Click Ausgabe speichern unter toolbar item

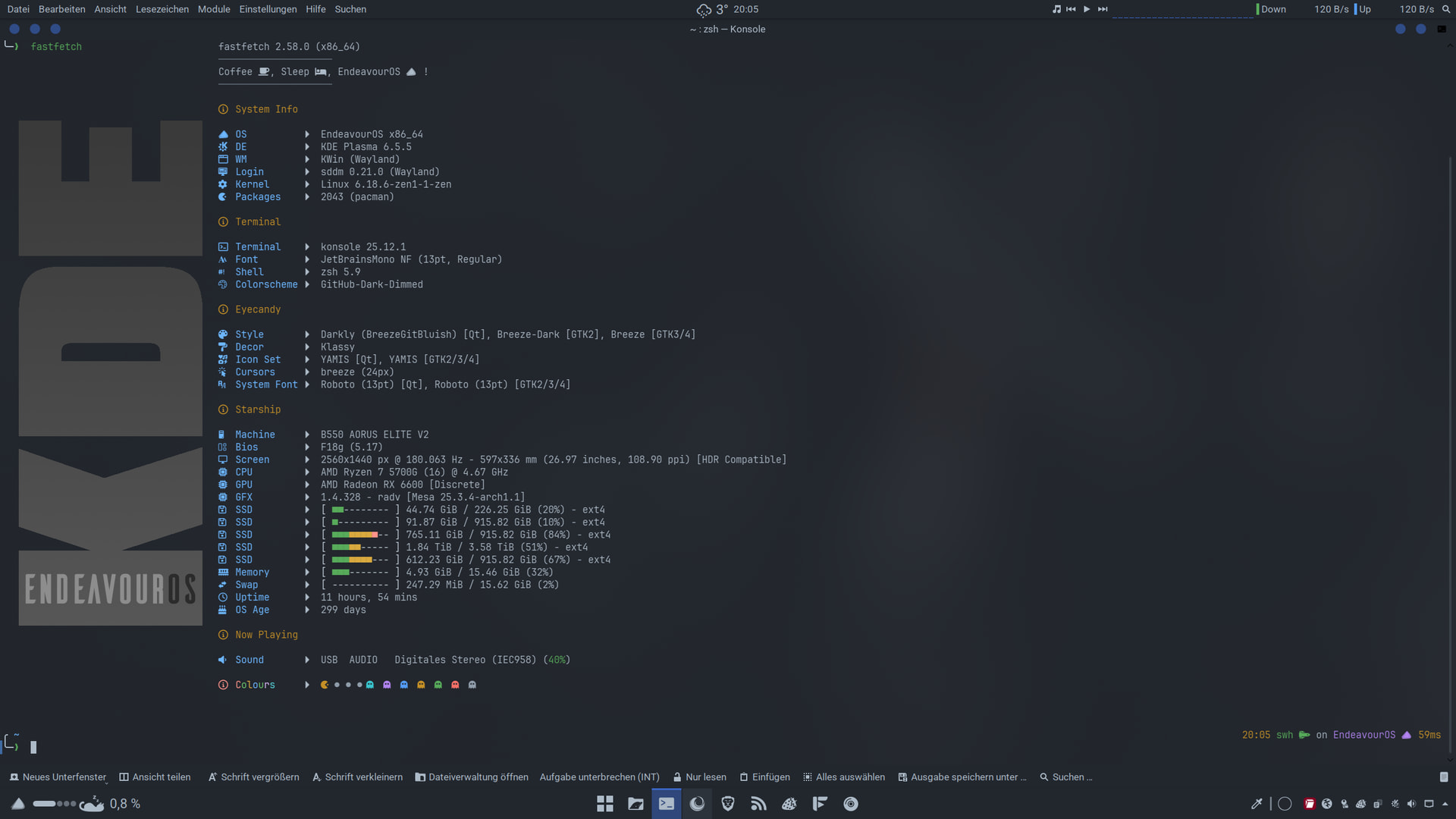point(962,777)
